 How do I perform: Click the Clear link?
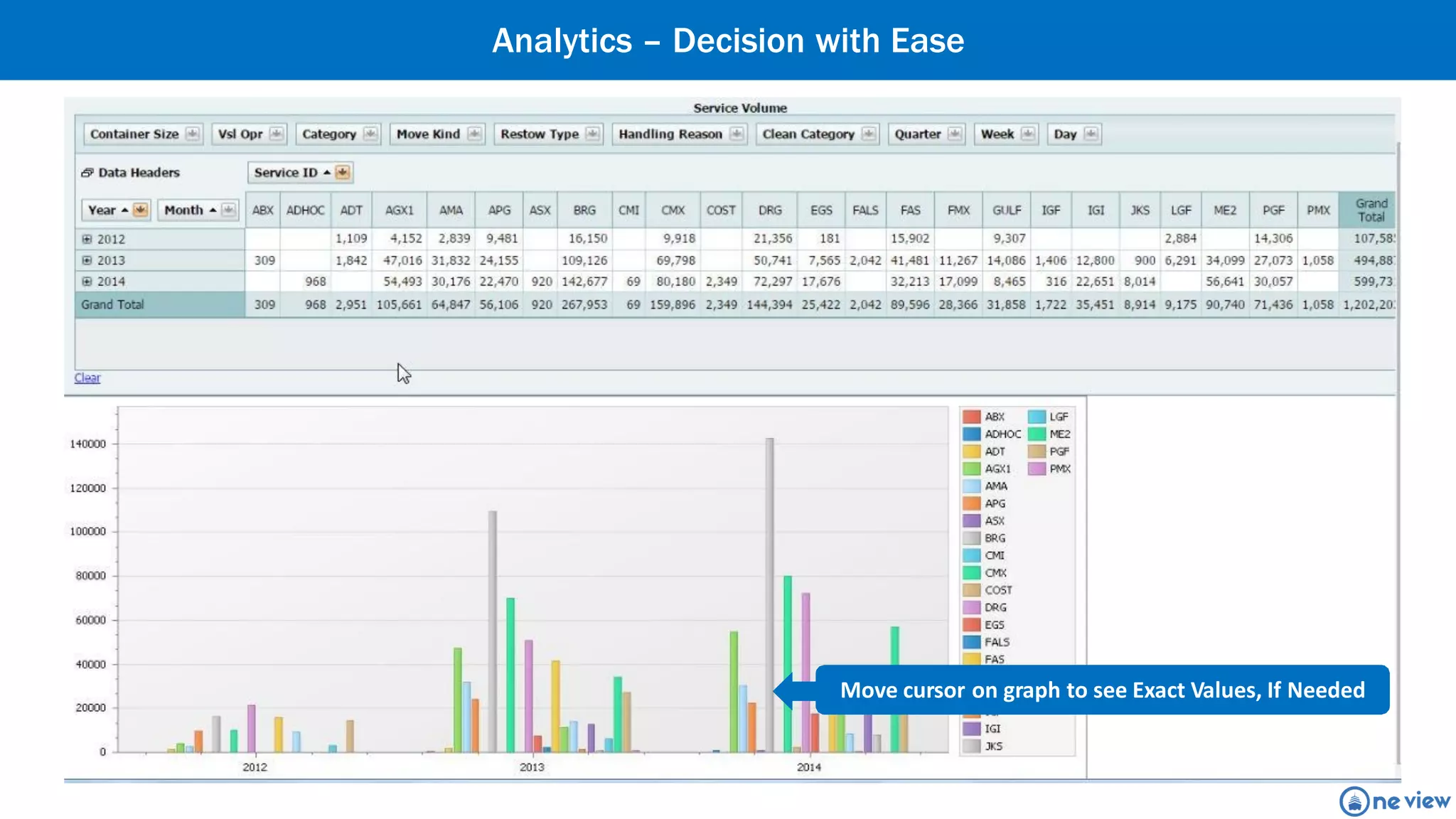click(x=87, y=378)
